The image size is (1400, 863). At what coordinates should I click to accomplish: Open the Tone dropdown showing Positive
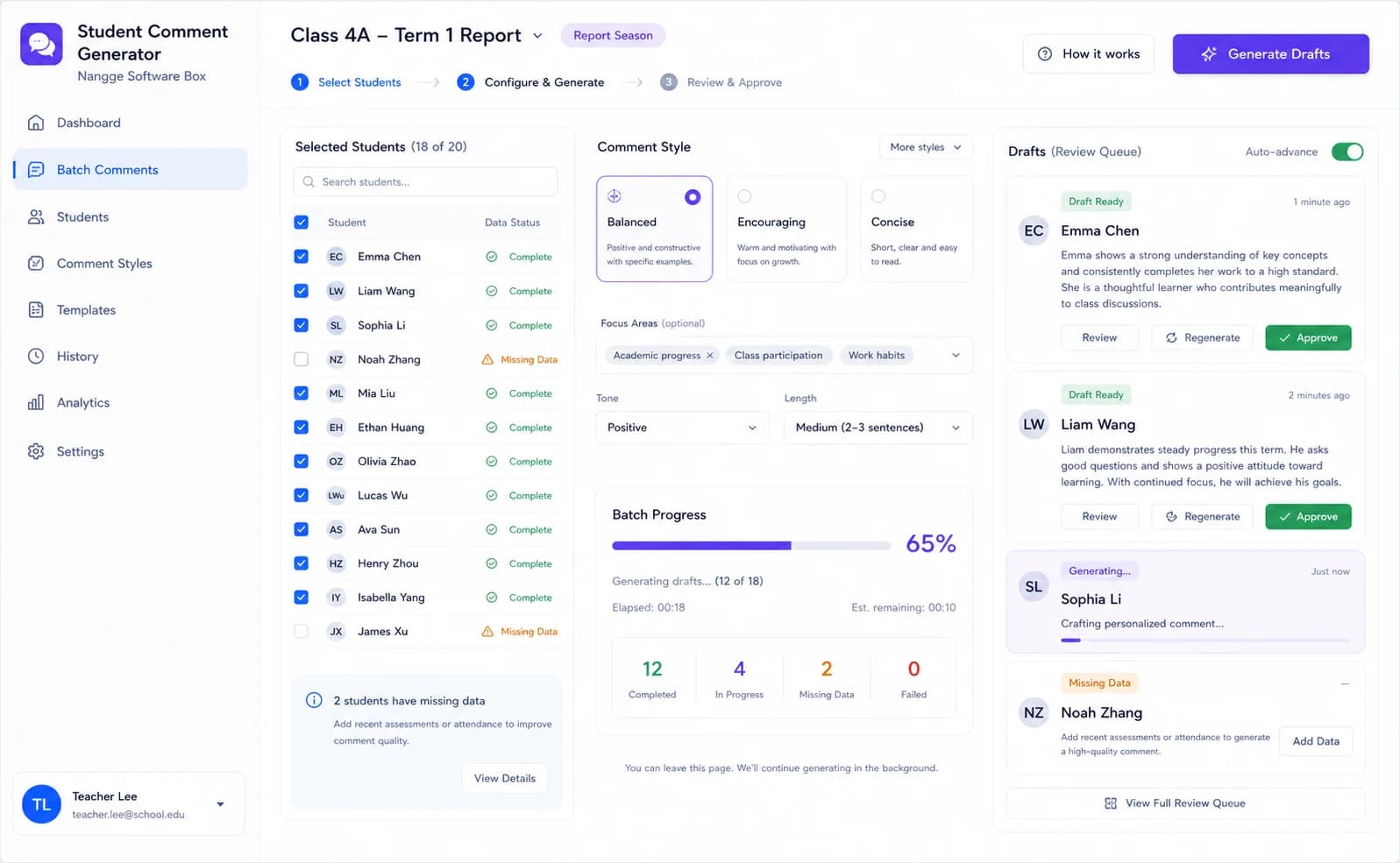click(x=682, y=428)
